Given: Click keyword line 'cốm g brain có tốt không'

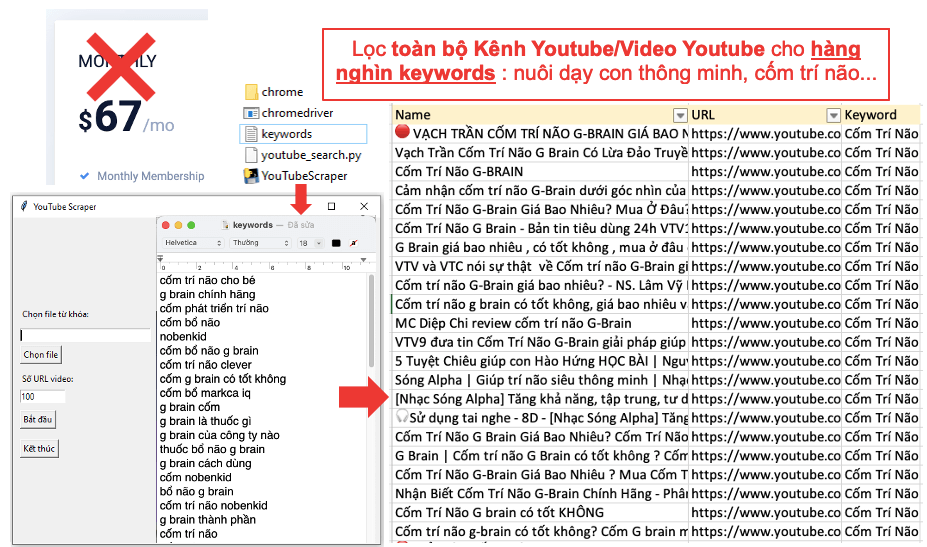Looking at the screenshot, I should point(223,379).
